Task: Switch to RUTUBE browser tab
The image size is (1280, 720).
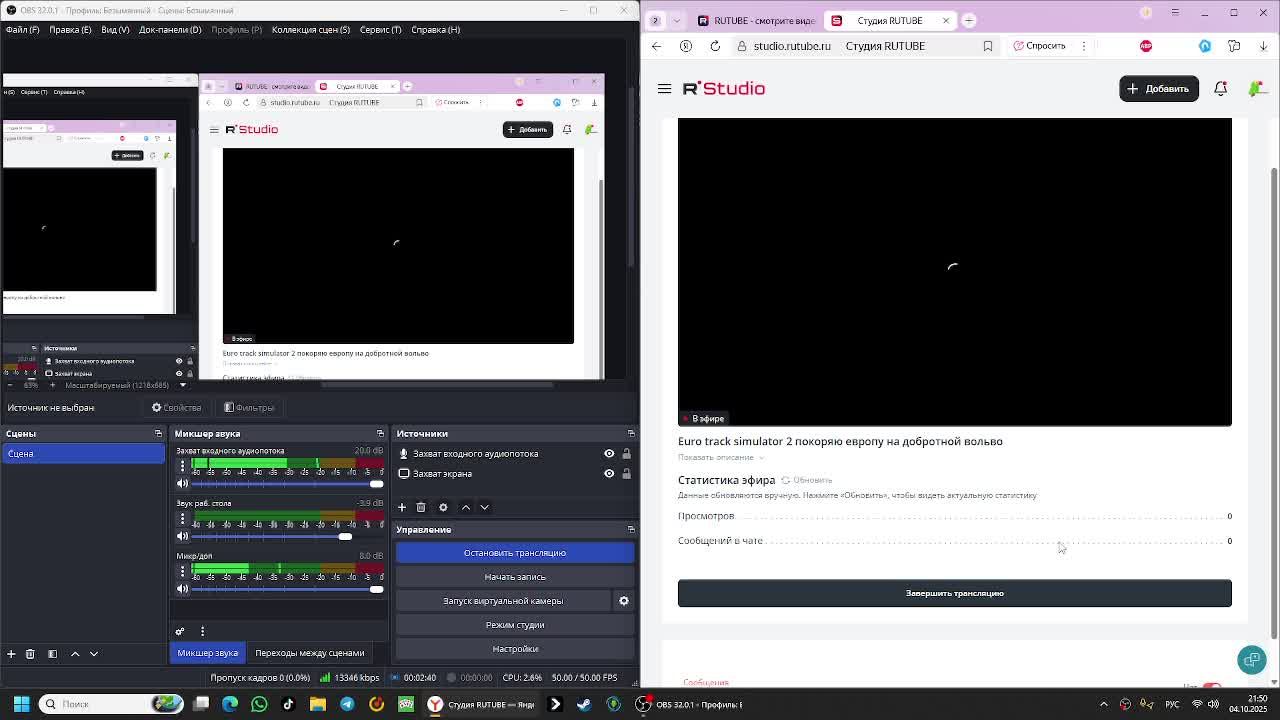Action: [757, 20]
